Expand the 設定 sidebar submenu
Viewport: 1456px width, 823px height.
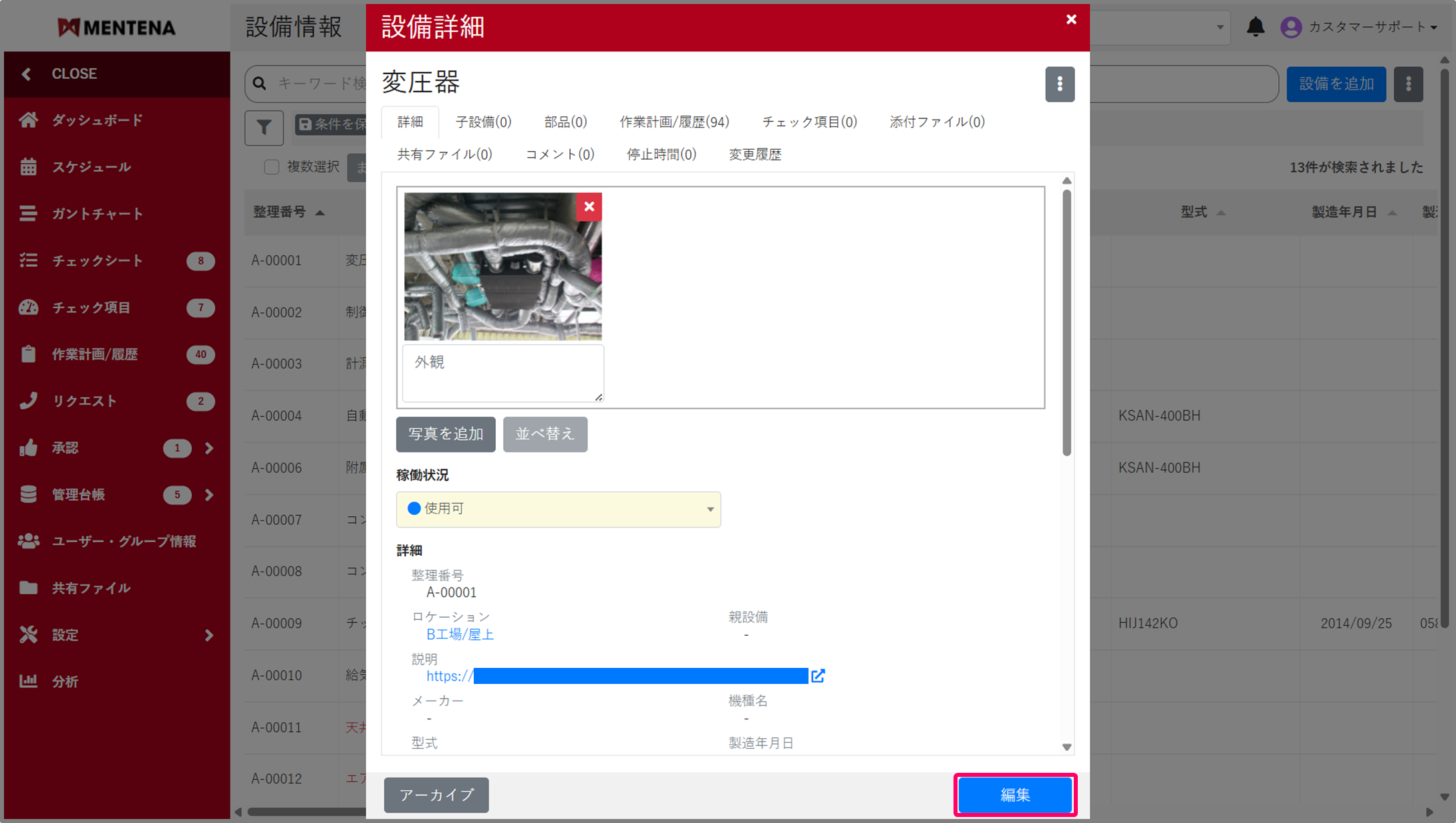[208, 635]
